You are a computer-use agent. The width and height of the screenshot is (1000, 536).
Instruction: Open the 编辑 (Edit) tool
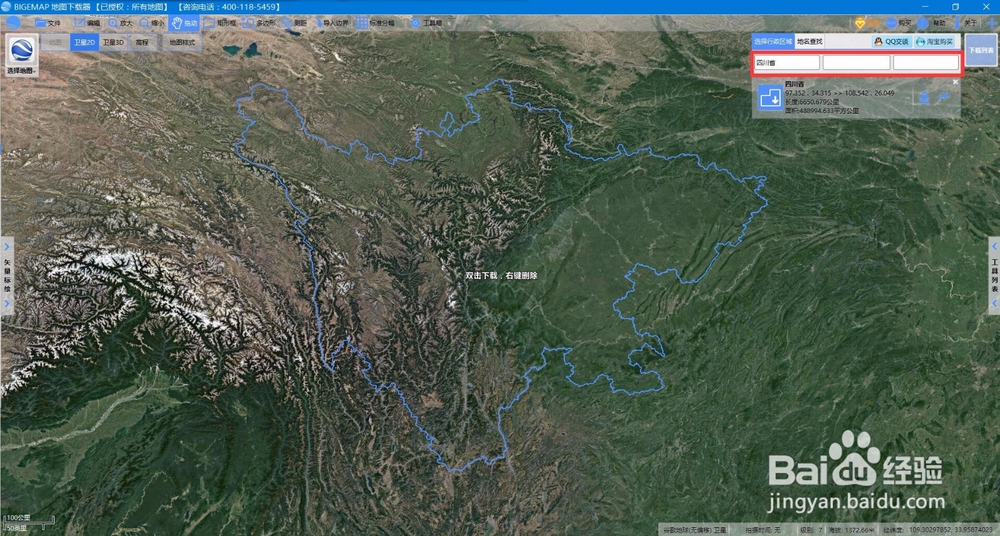click(x=87, y=23)
